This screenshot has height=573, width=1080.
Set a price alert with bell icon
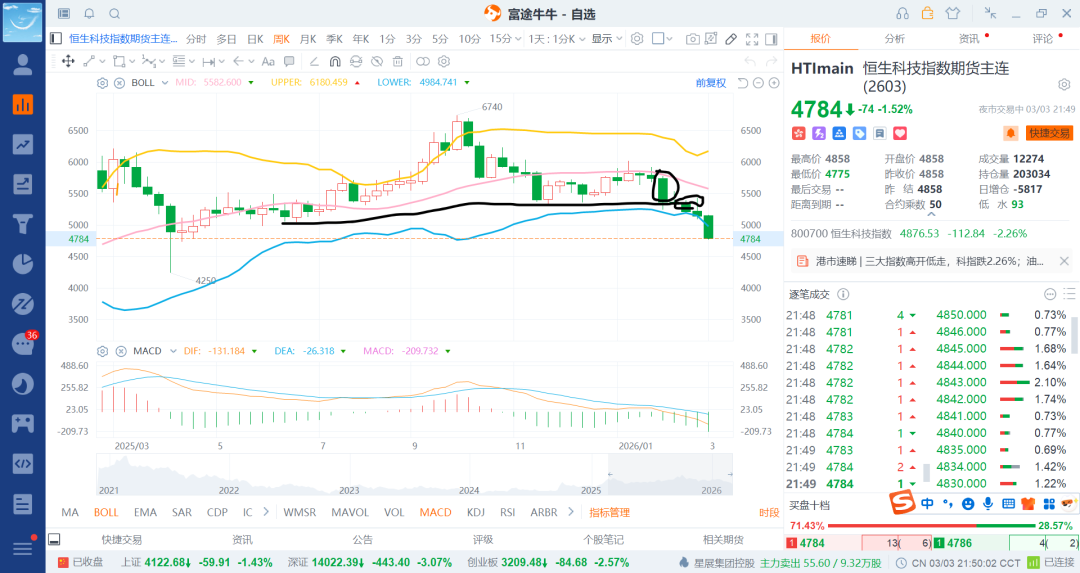pyautogui.click(x=1010, y=133)
